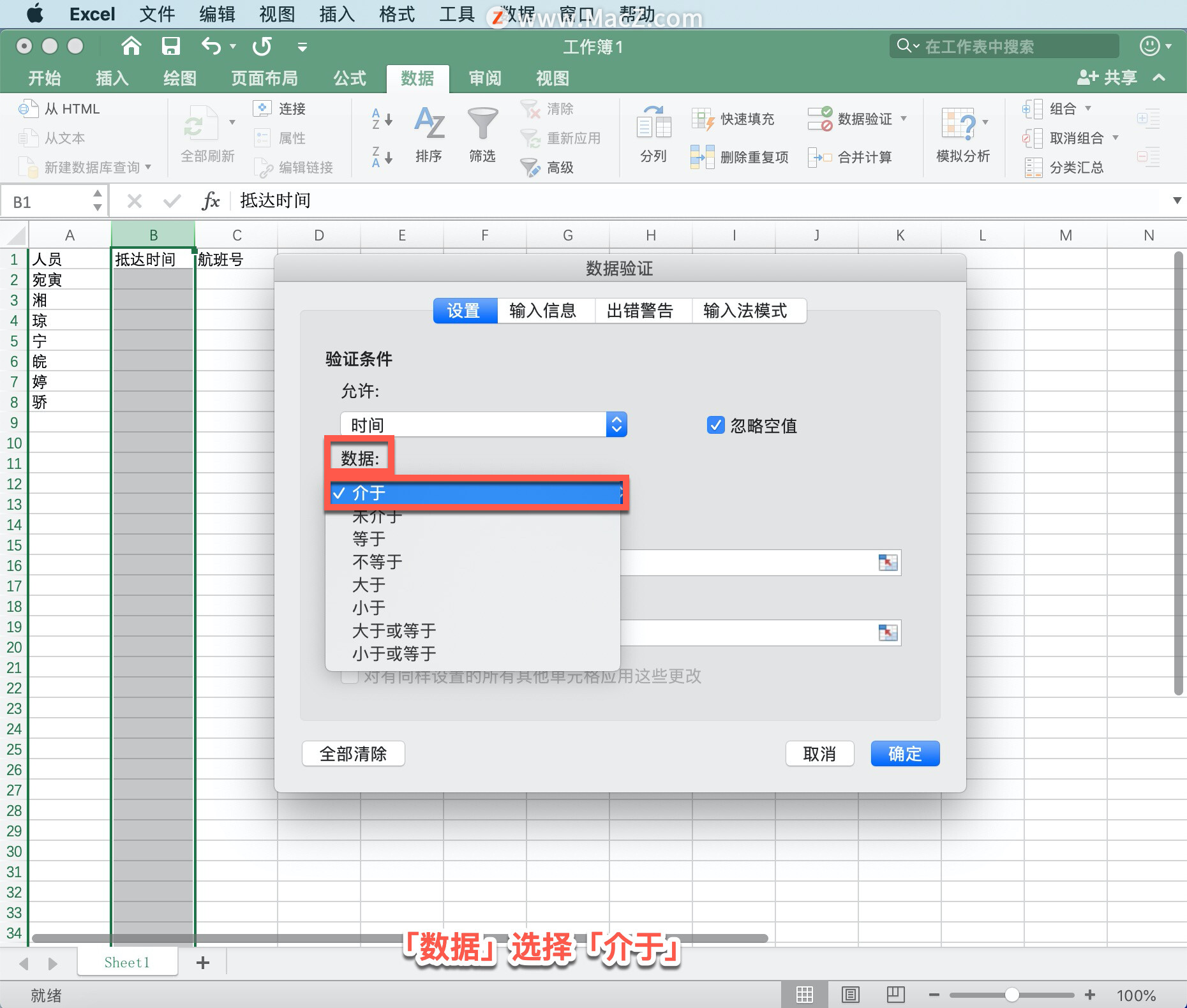Image resolution: width=1187 pixels, height=1008 pixels.
Task: Click the 合并计算 consolidate icon
Action: (819, 157)
